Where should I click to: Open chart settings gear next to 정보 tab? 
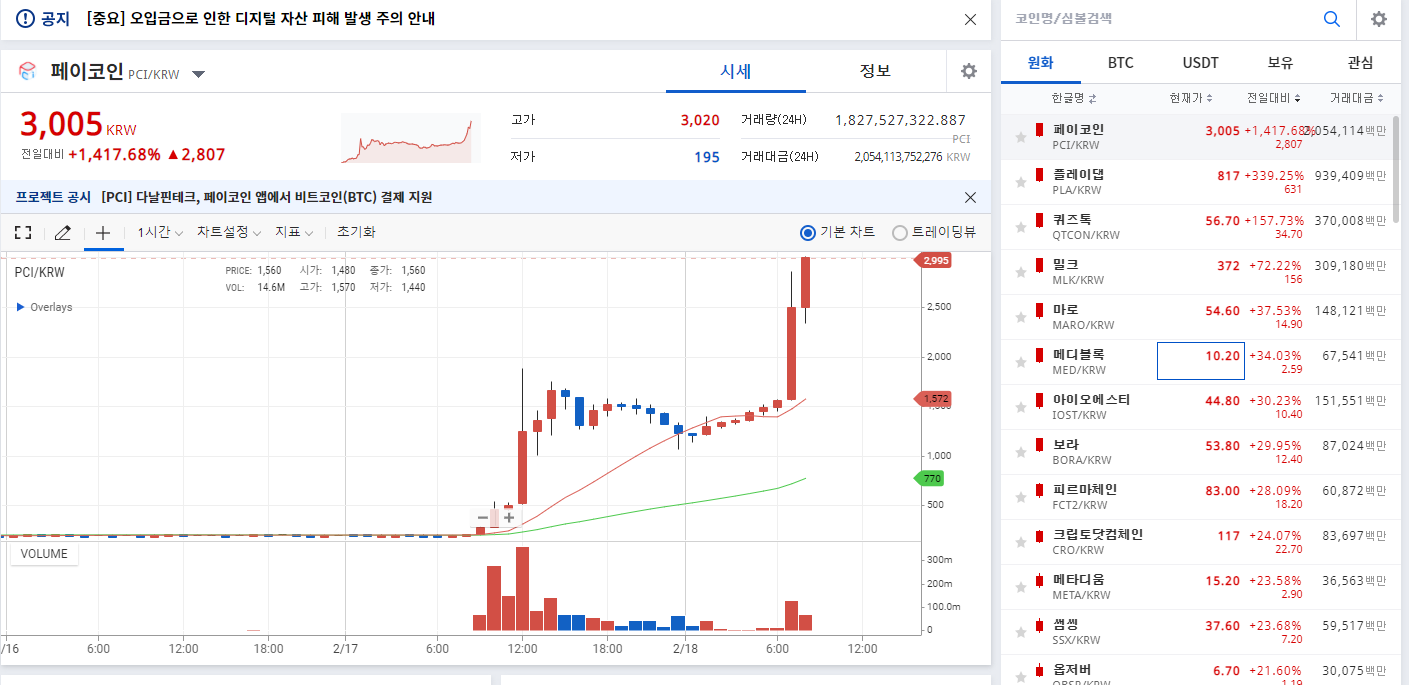968,71
